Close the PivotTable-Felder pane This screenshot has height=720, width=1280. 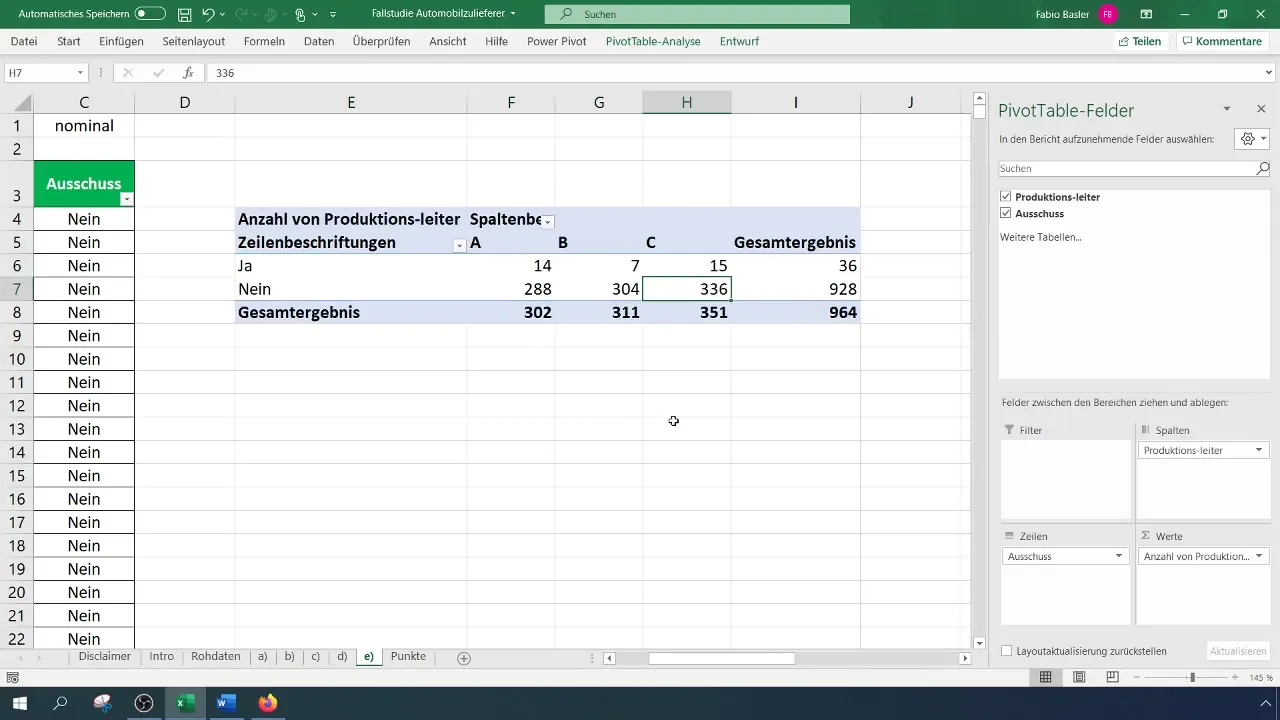pyautogui.click(x=1261, y=108)
